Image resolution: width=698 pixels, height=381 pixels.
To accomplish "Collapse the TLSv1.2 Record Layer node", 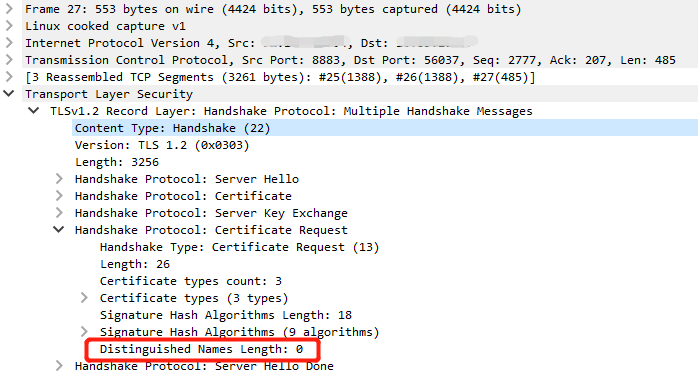I will coord(34,110).
